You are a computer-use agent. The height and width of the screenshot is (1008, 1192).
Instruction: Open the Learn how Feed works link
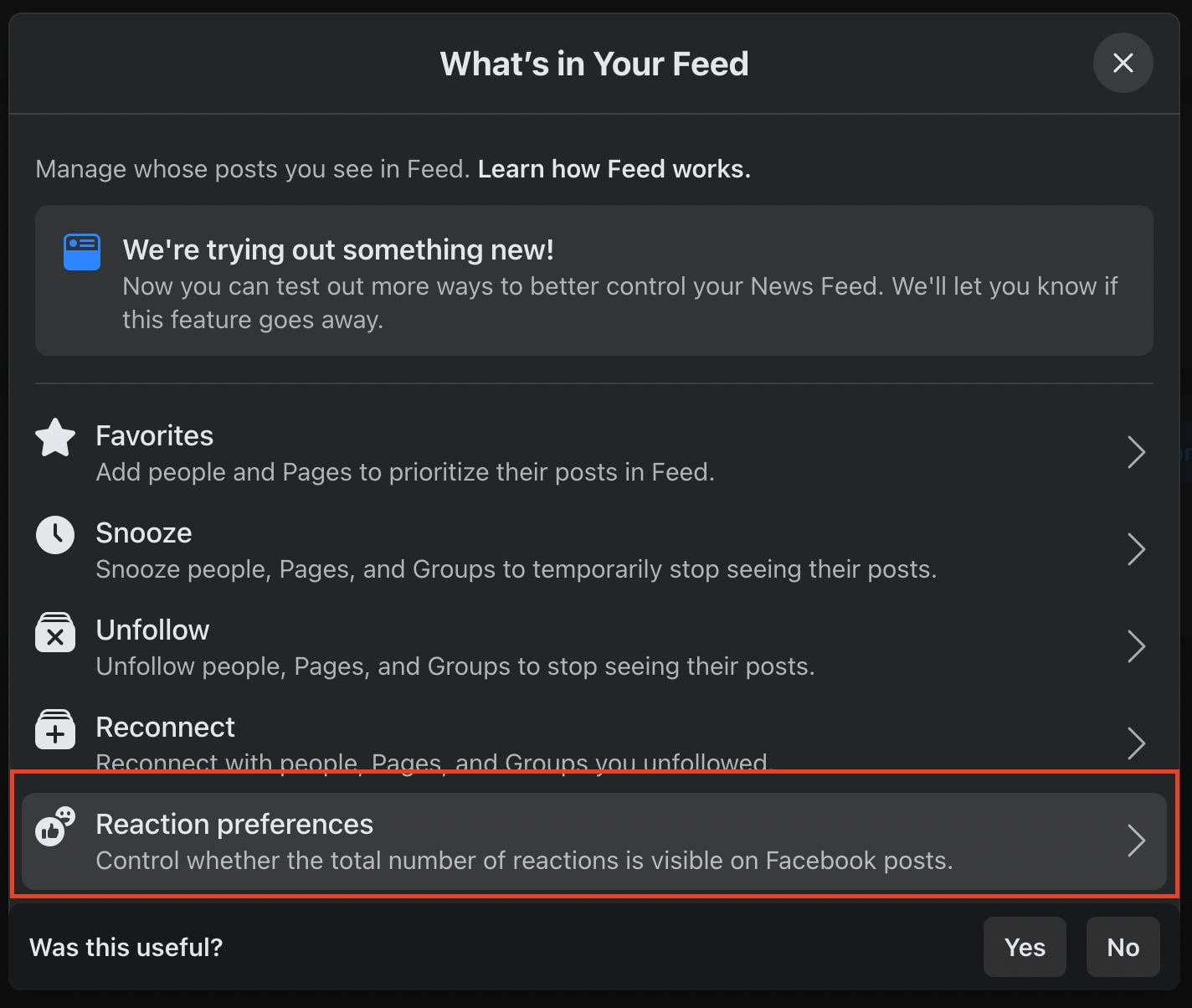[x=614, y=169]
